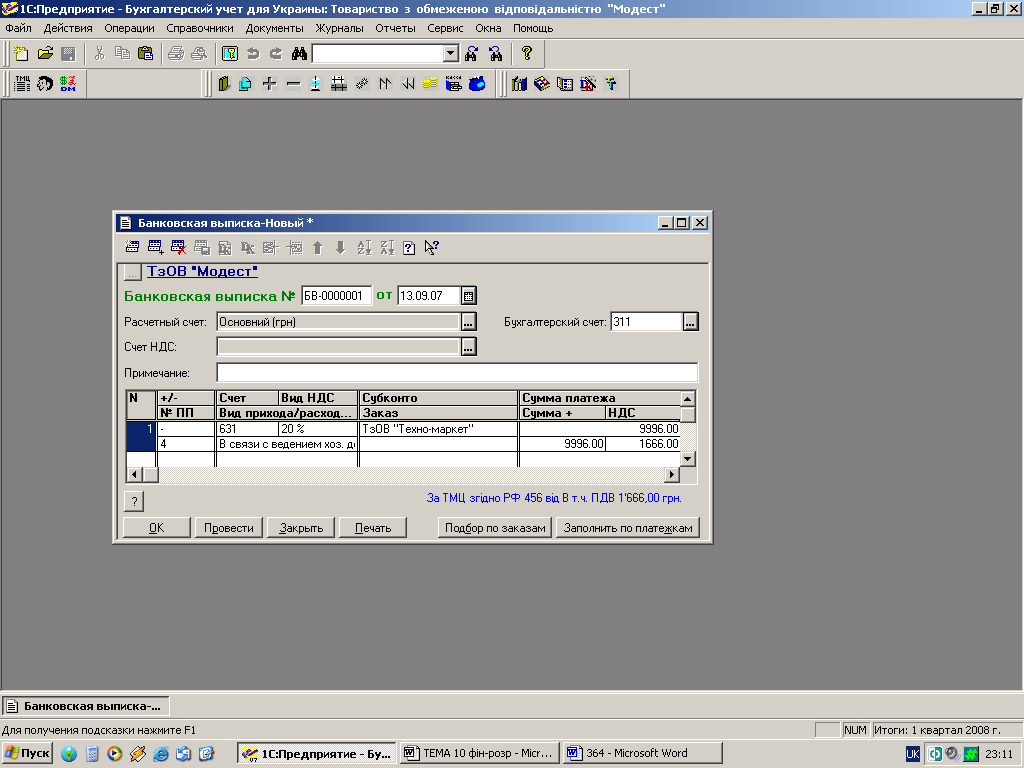
Task: Click the TMЦ list icon
Action: point(22,84)
